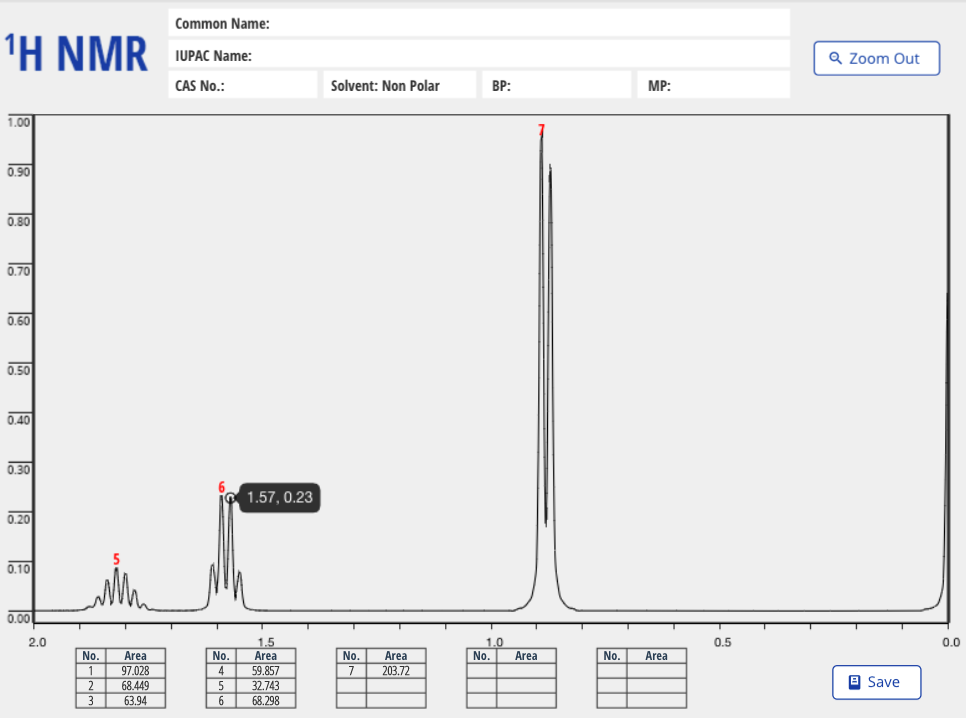966x718 pixels.
Task: Click the tooltip showing 1.57, 0.23
Action: tap(279, 497)
